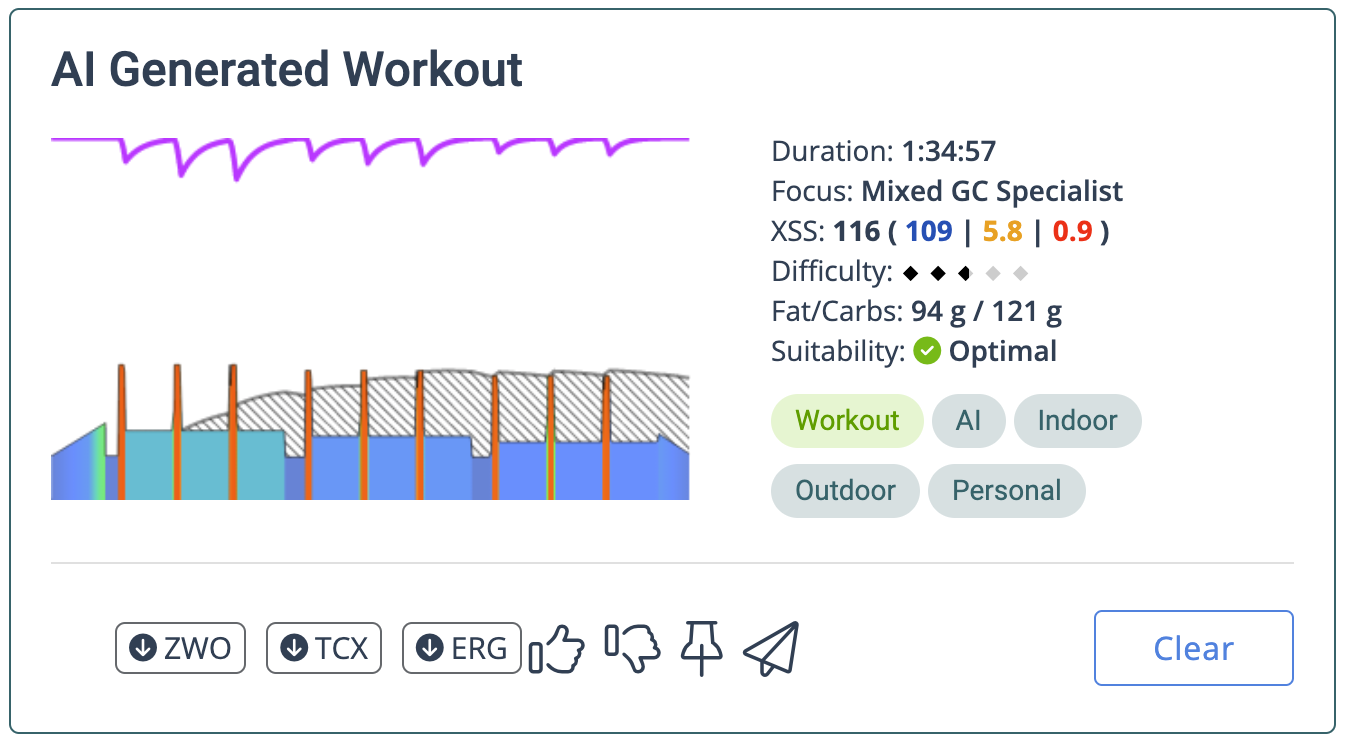Toggle the Indoor tag
Image resolution: width=1350 pixels, height=744 pixels.
[1077, 420]
